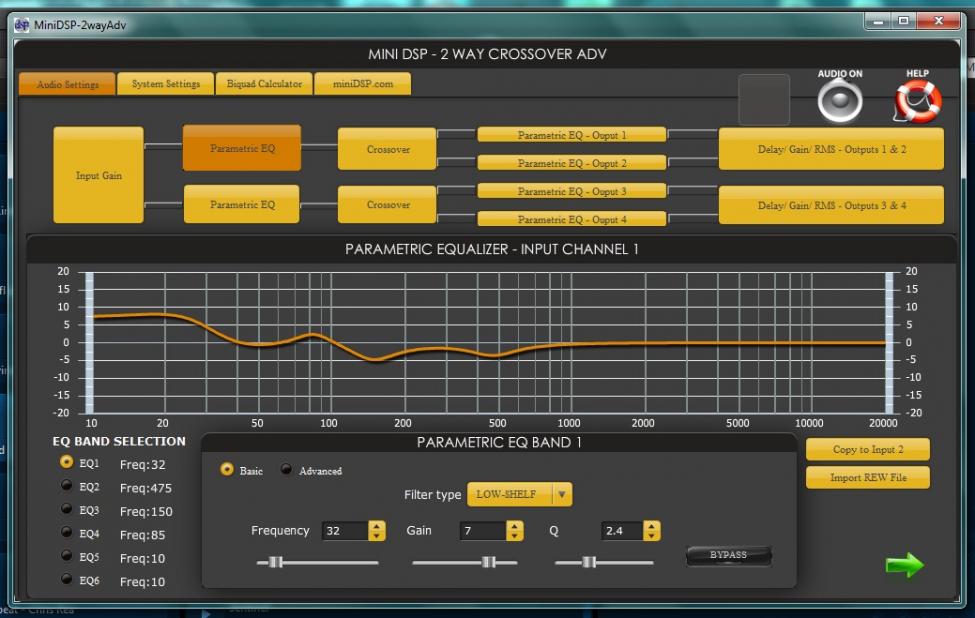Click the Q slider handle
This screenshot has width=975, height=618.
(x=589, y=563)
